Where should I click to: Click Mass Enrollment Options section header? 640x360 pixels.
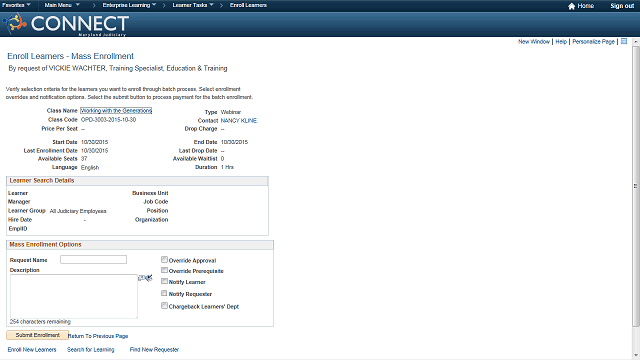pyautogui.click(x=140, y=245)
